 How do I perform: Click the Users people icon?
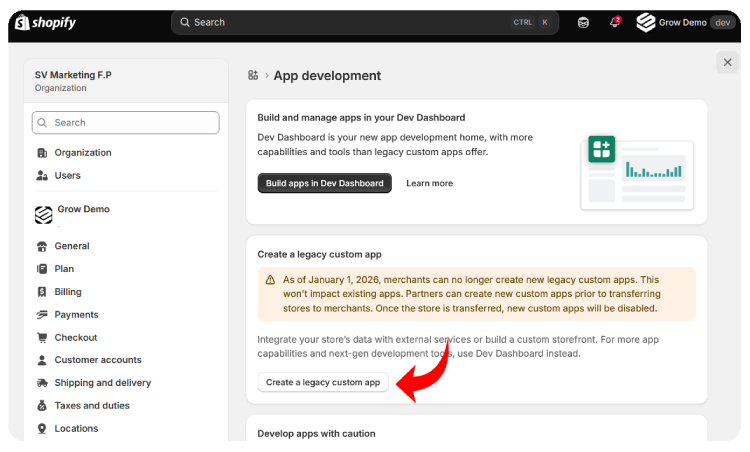point(42,176)
